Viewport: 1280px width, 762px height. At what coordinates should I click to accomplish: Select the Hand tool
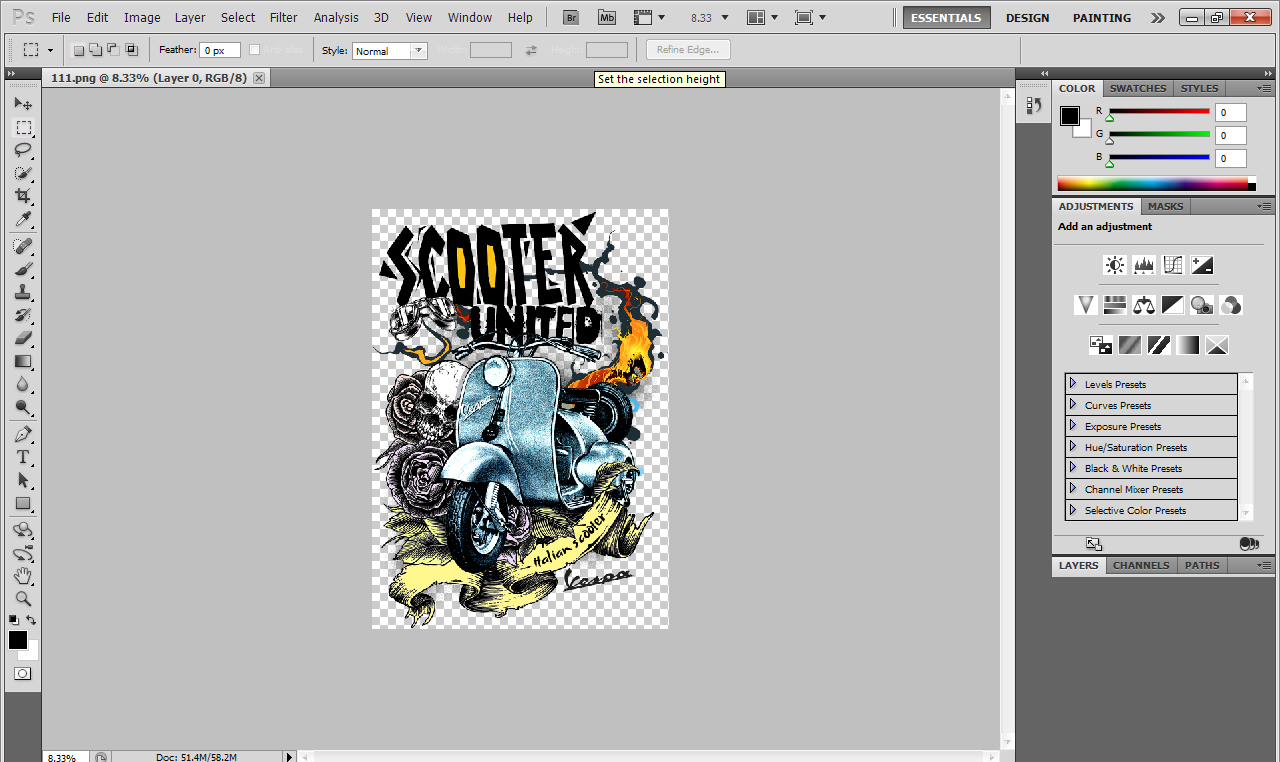23,576
